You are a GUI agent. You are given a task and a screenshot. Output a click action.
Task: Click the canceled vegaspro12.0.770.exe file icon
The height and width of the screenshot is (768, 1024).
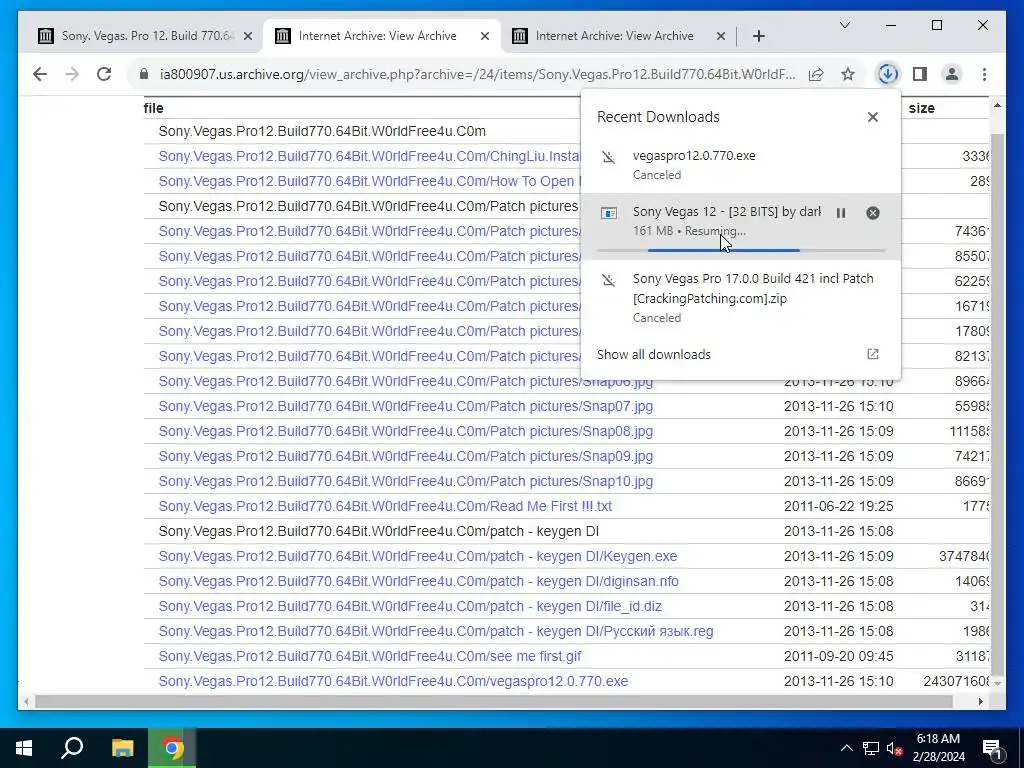608,157
